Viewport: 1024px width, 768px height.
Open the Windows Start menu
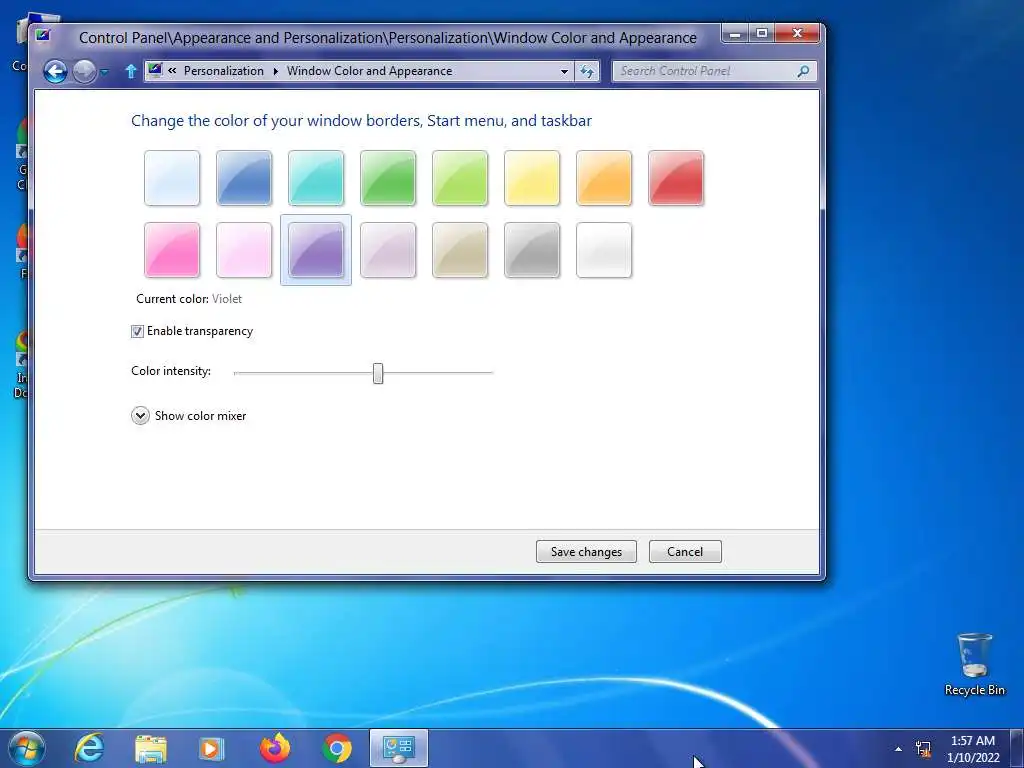(27, 748)
